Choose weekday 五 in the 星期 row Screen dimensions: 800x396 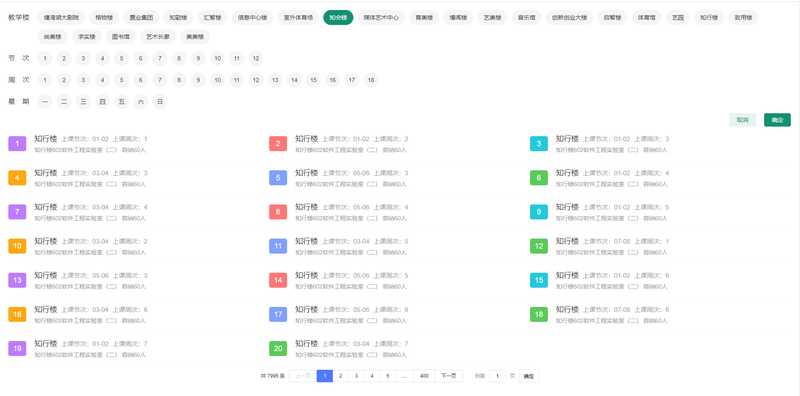[x=121, y=102]
